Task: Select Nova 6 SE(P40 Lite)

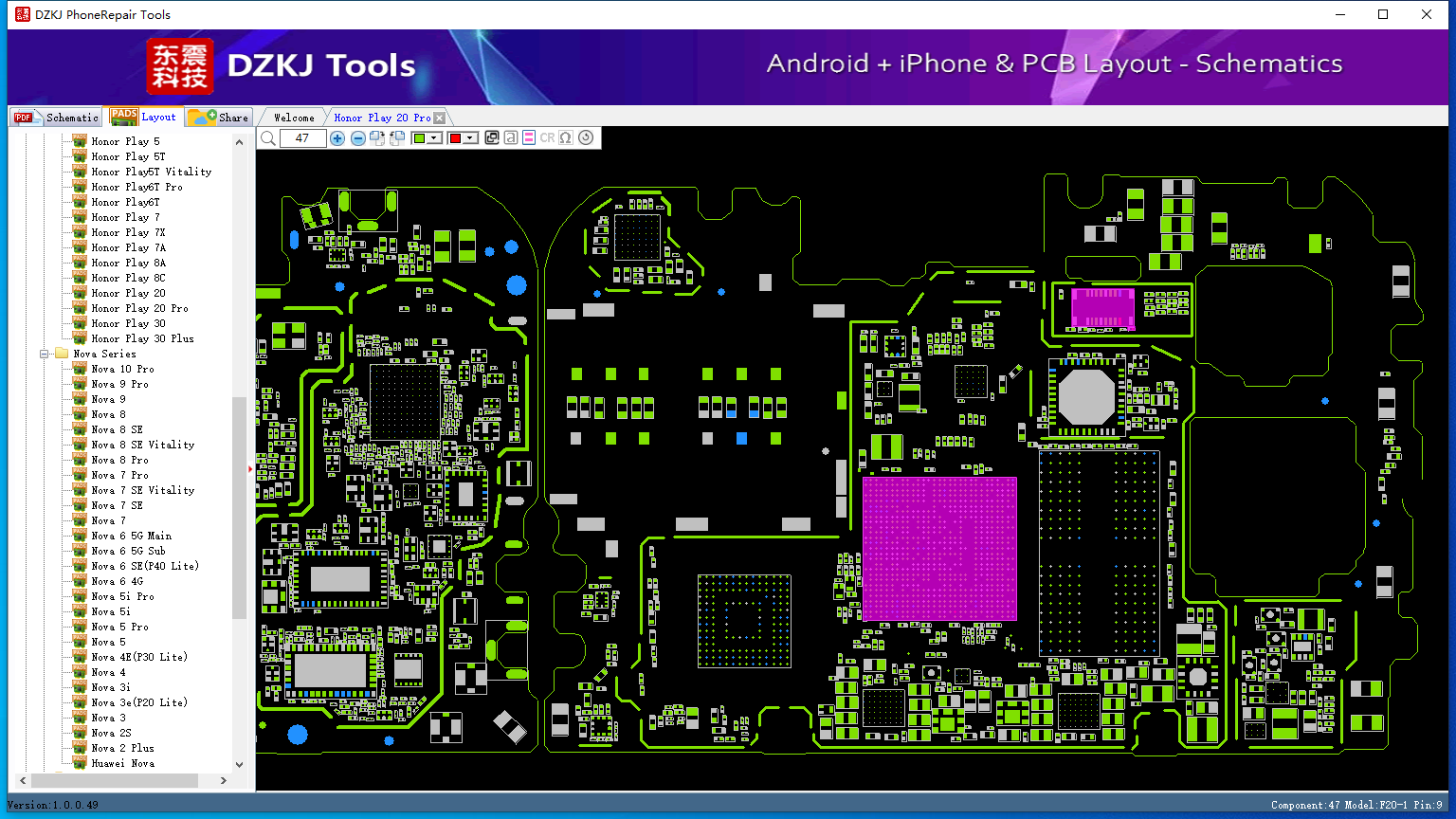Action: click(144, 566)
